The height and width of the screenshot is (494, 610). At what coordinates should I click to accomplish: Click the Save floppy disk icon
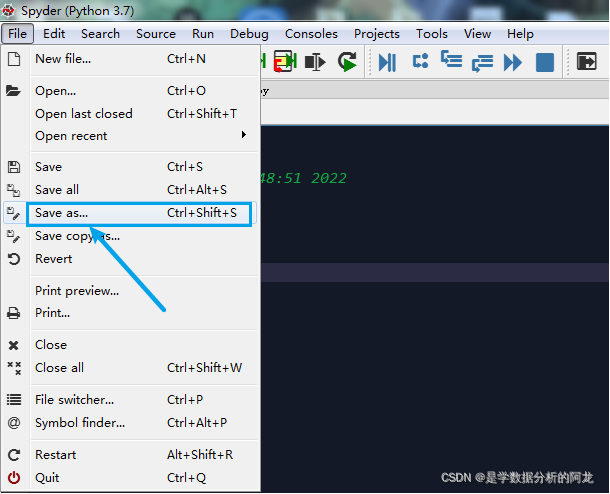pyautogui.click(x=14, y=167)
